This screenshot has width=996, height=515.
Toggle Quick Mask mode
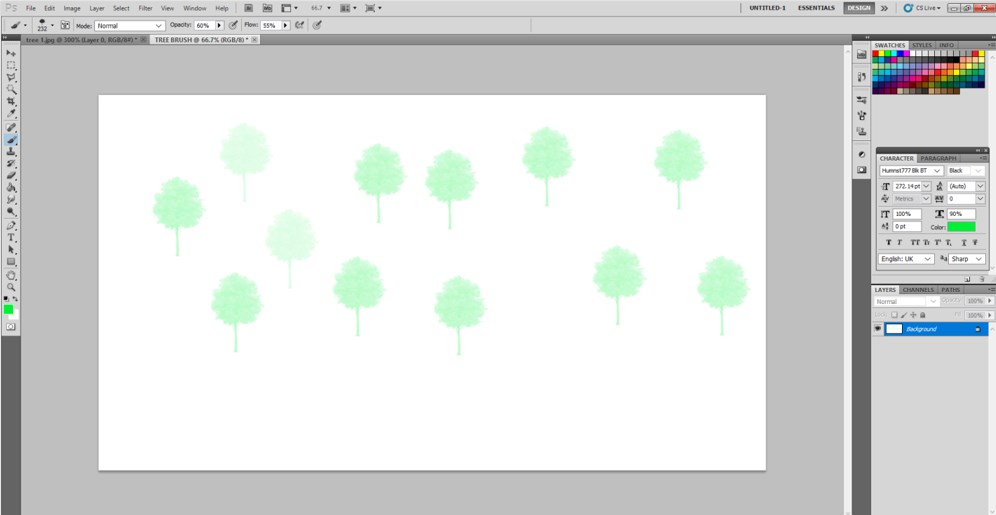coord(11,326)
